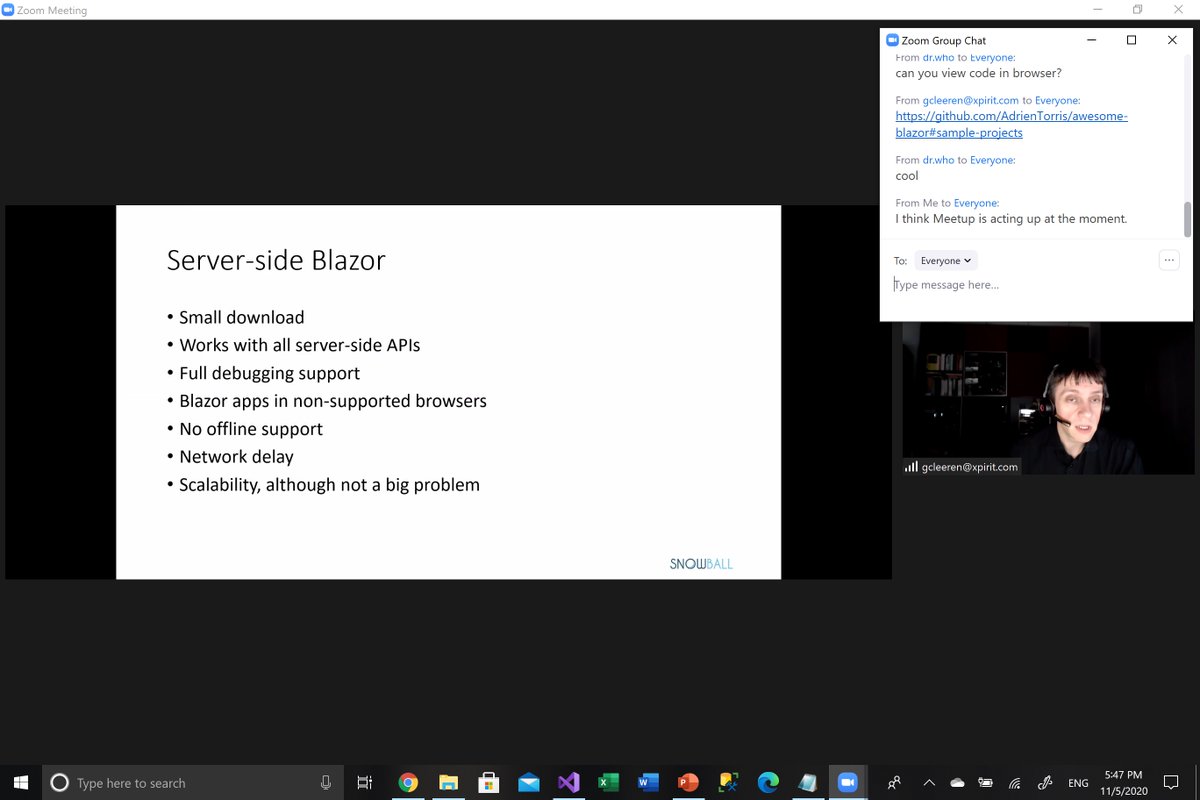Click in the Type message here field
This screenshot has width=1200, height=800.
pyautogui.click(x=1035, y=285)
